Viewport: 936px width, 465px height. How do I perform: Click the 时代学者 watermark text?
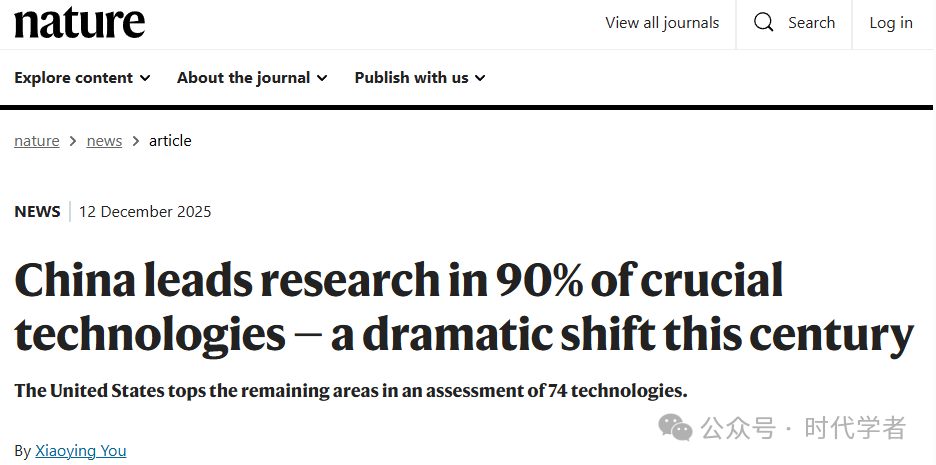pos(856,429)
